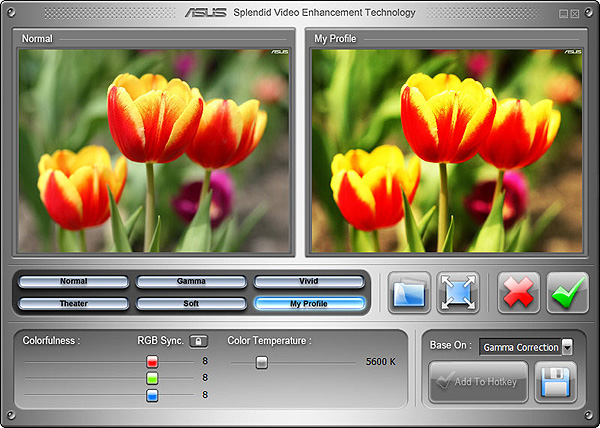600x428 pixels.
Task: Cancel changes with the red X icon
Action: pos(518,293)
